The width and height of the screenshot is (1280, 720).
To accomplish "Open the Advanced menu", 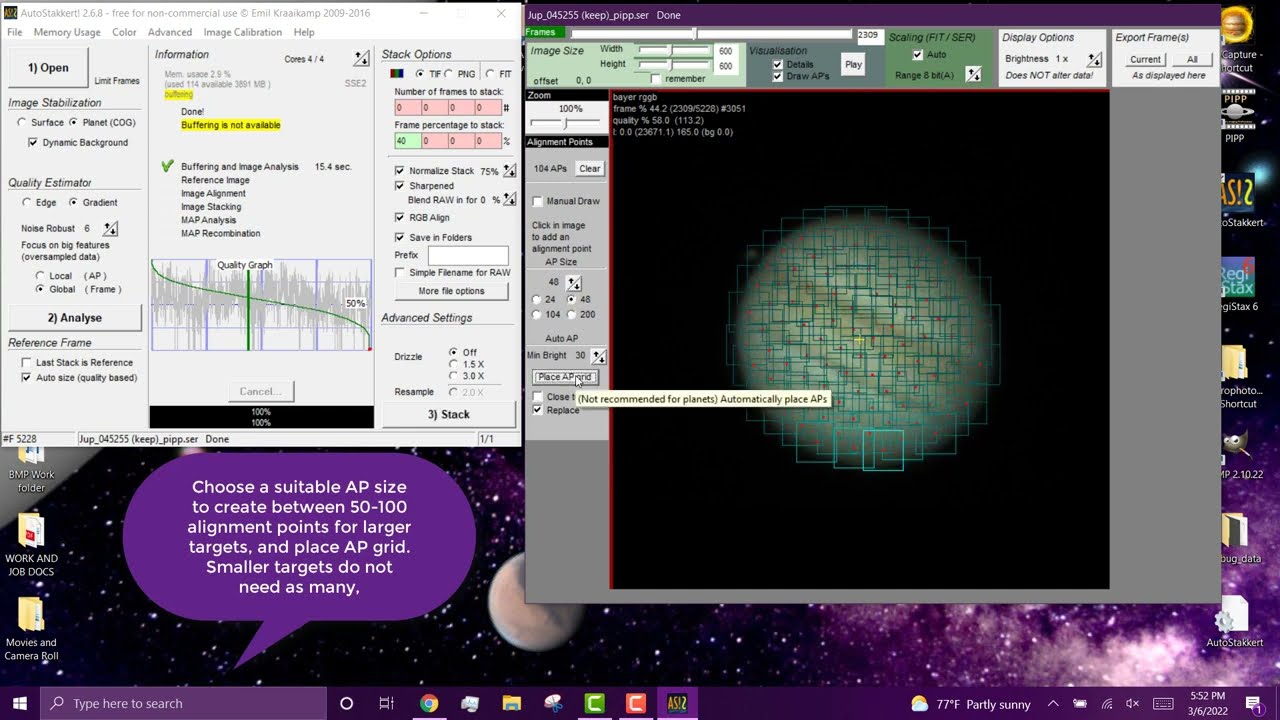I will [x=170, y=32].
